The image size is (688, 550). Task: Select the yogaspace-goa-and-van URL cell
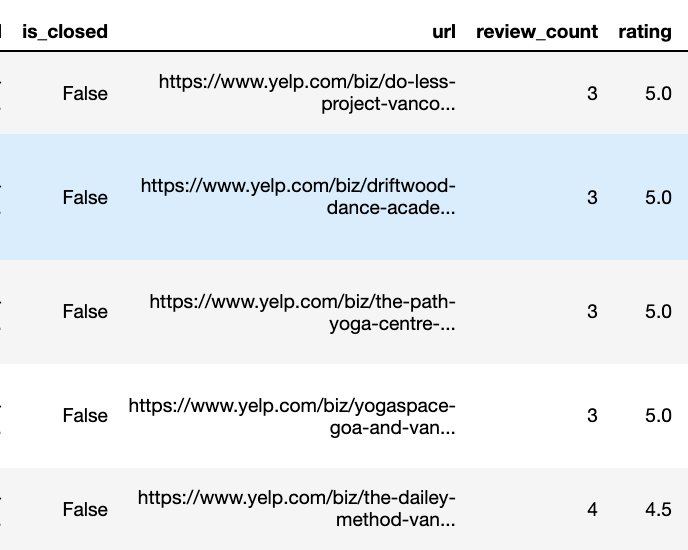292,417
